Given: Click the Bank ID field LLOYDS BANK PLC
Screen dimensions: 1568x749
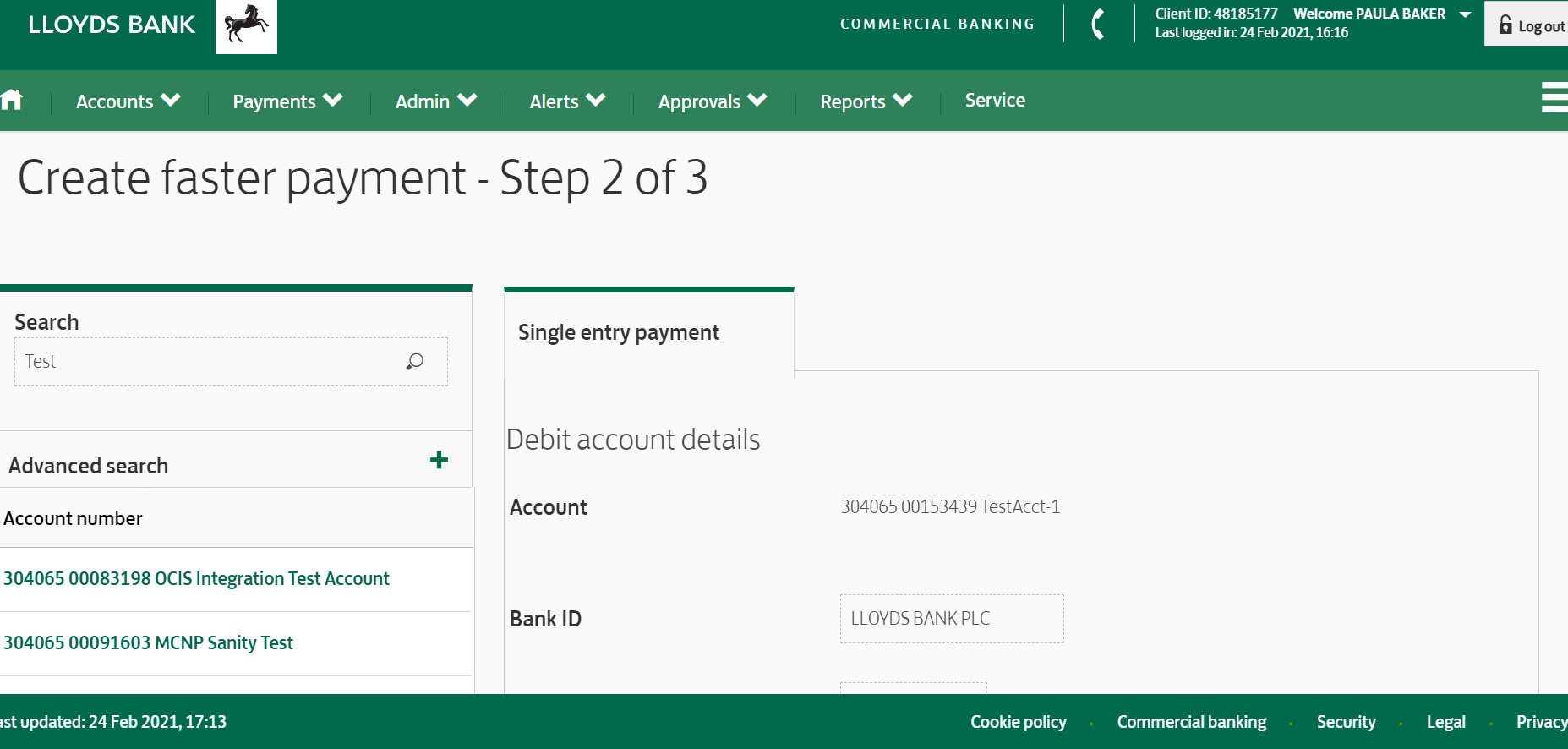Looking at the screenshot, I should point(952,619).
